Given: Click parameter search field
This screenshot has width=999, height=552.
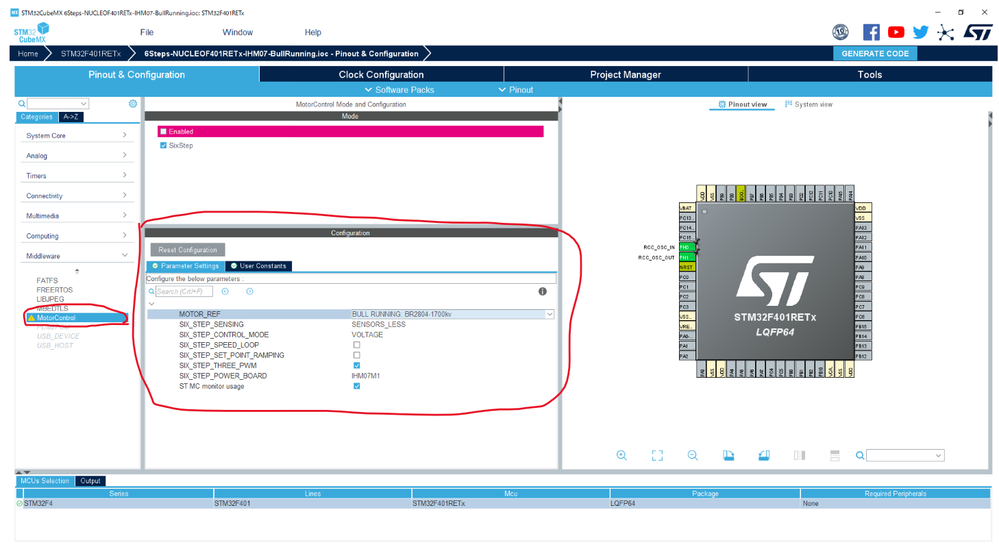Looking at the screenshot, I should [x=183, y=291].
